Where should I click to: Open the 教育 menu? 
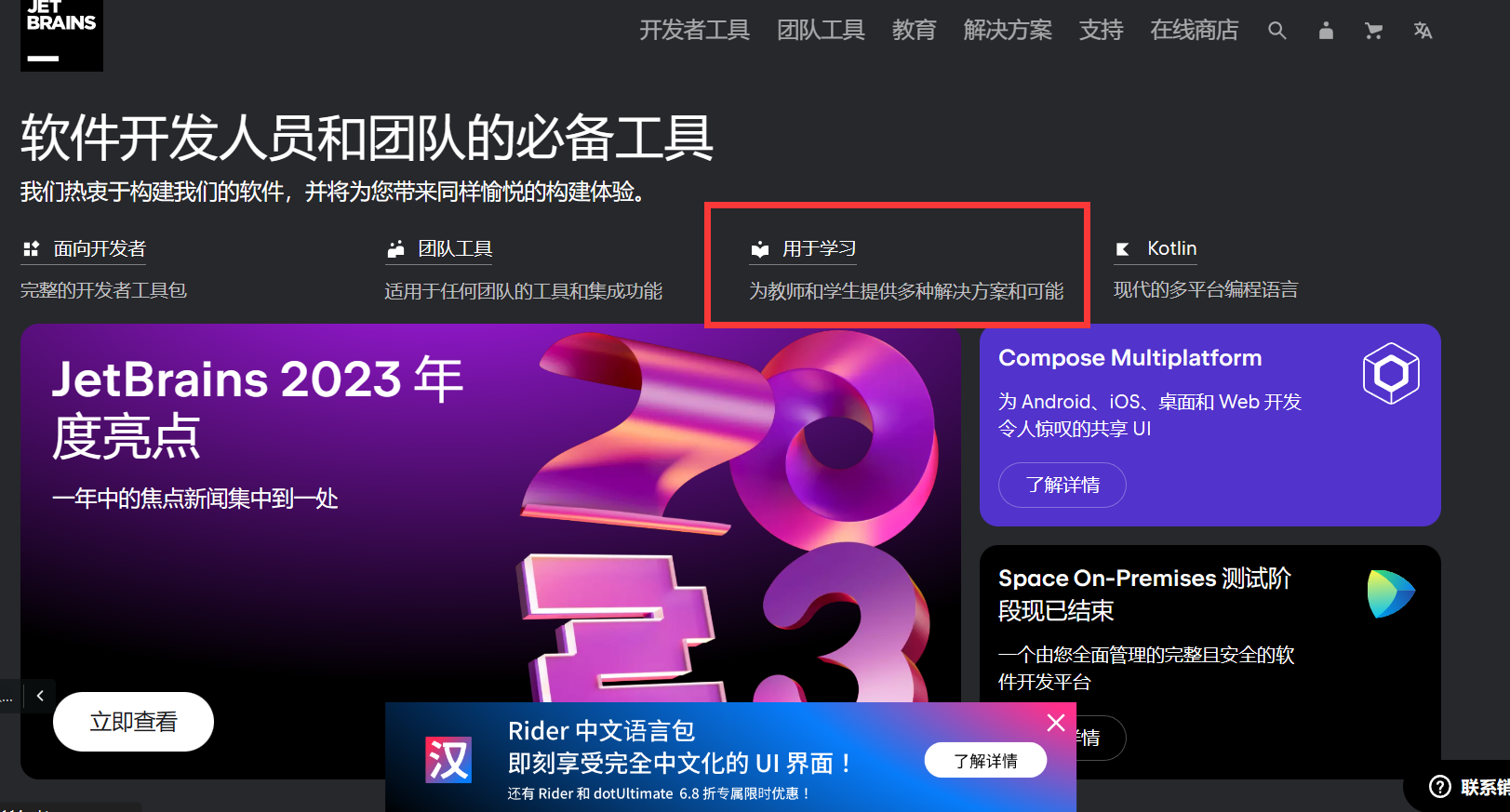pyautogui.click(x=914, y=31)
